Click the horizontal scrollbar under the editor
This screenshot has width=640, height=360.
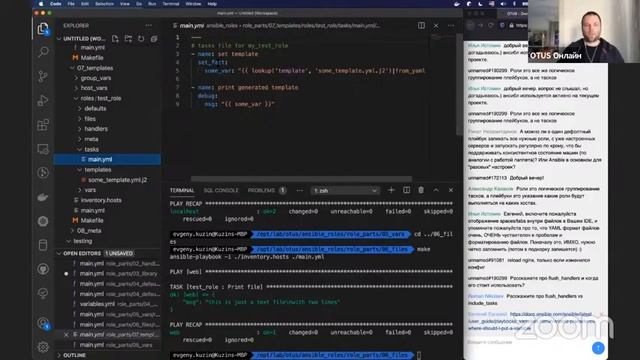point(301,179)
